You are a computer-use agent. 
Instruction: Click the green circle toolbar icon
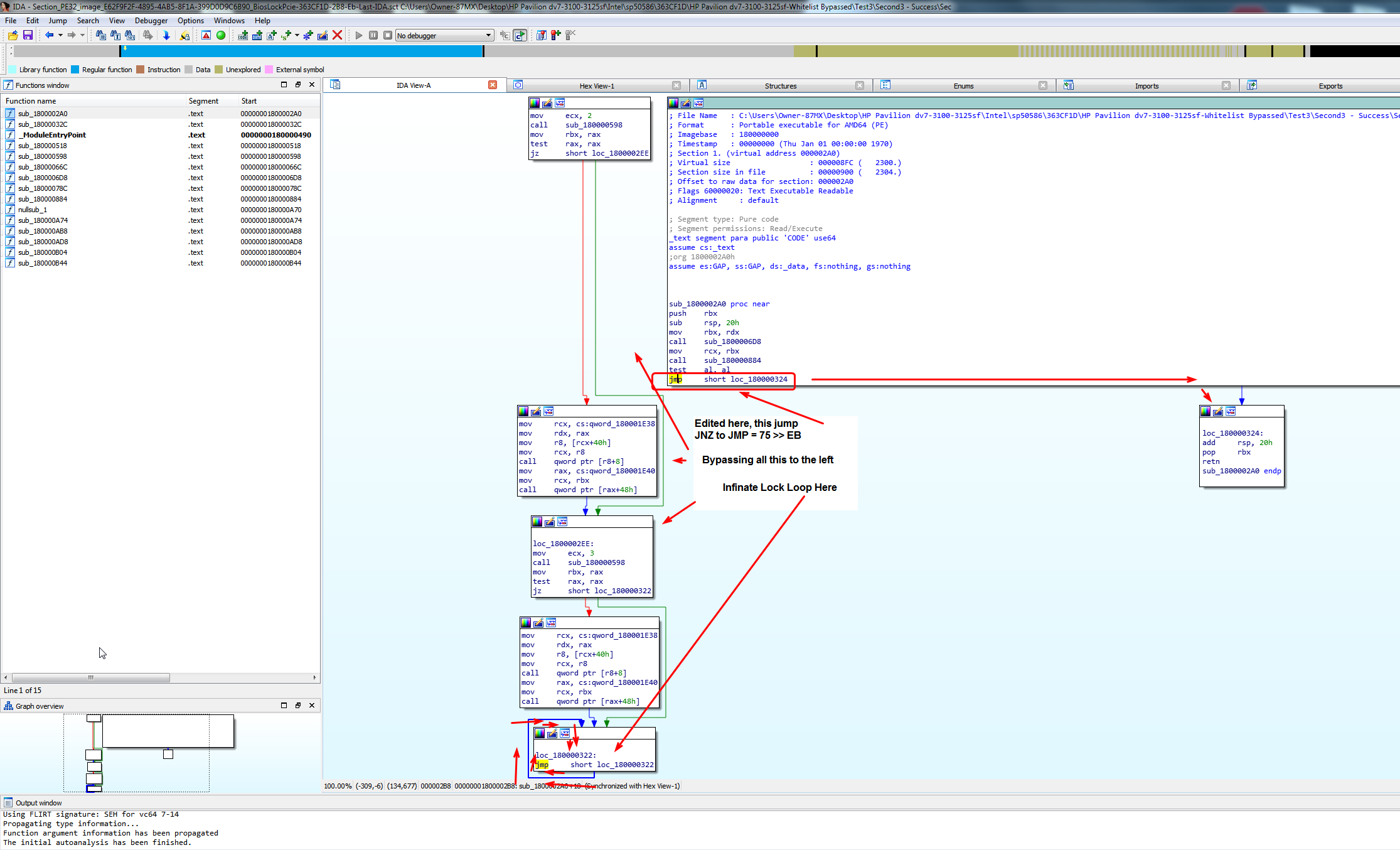click(x=221, y=35)
